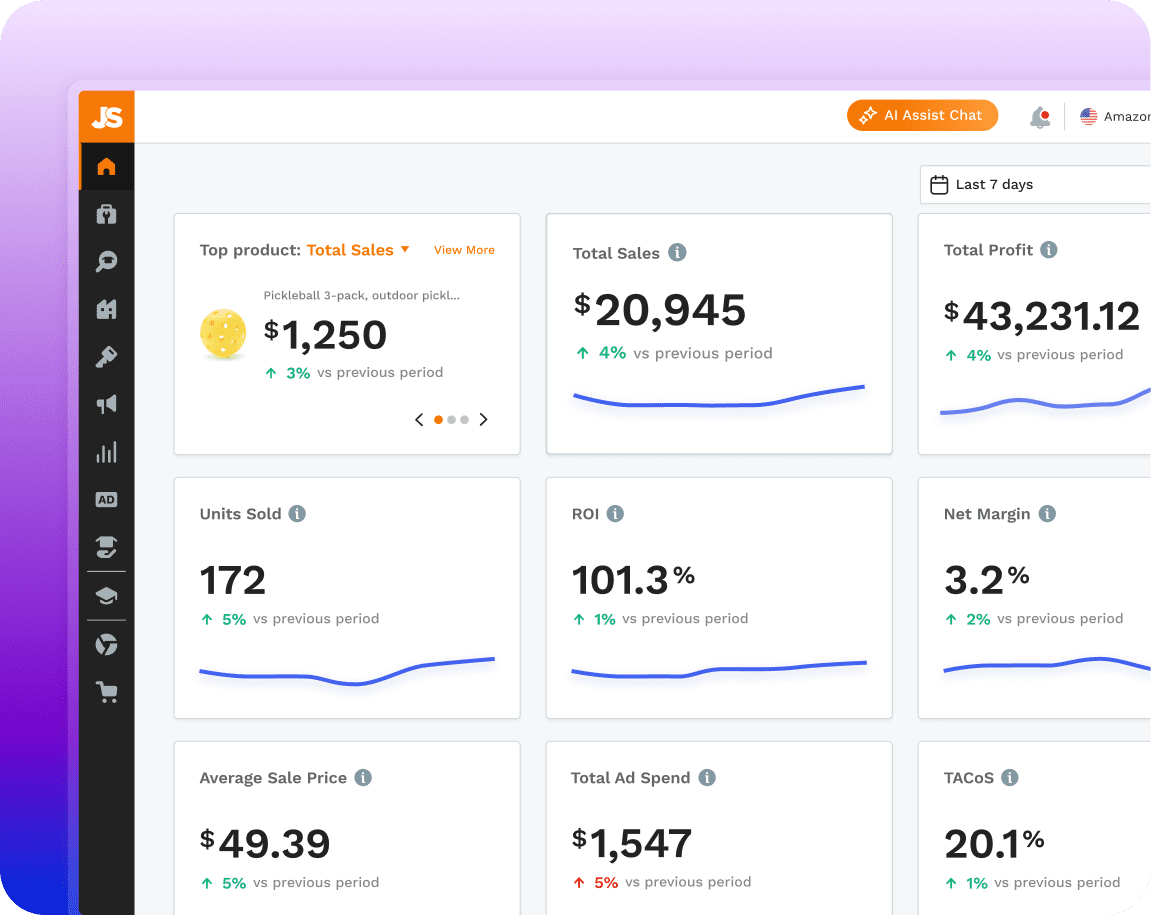Open the notification bell
Image resolution: width=1151 pixels, height=915 pixels.
1040,117
